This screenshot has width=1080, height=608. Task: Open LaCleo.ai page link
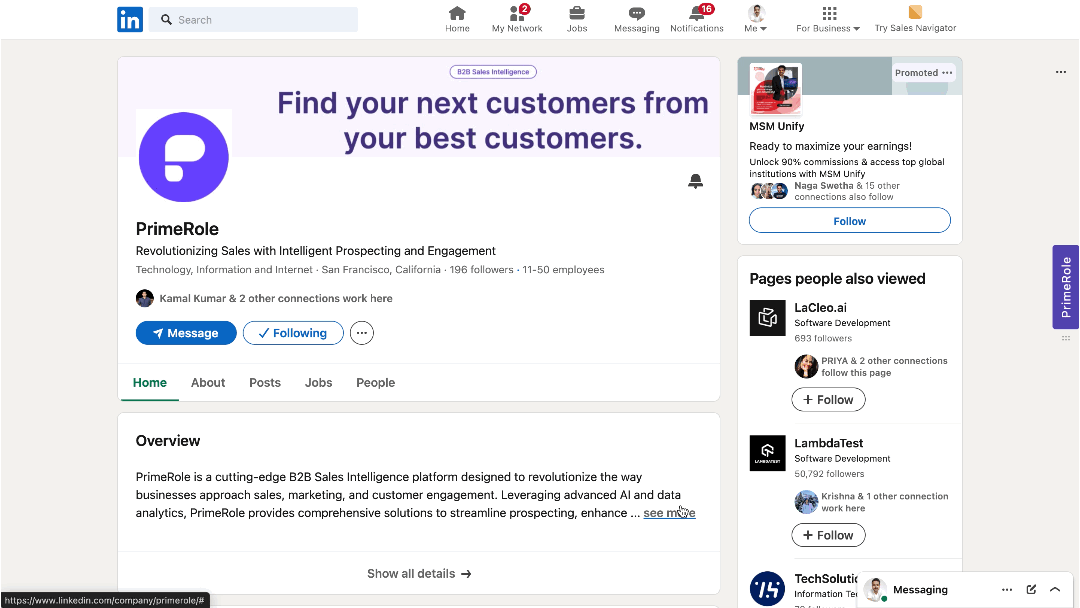(820, 308)
